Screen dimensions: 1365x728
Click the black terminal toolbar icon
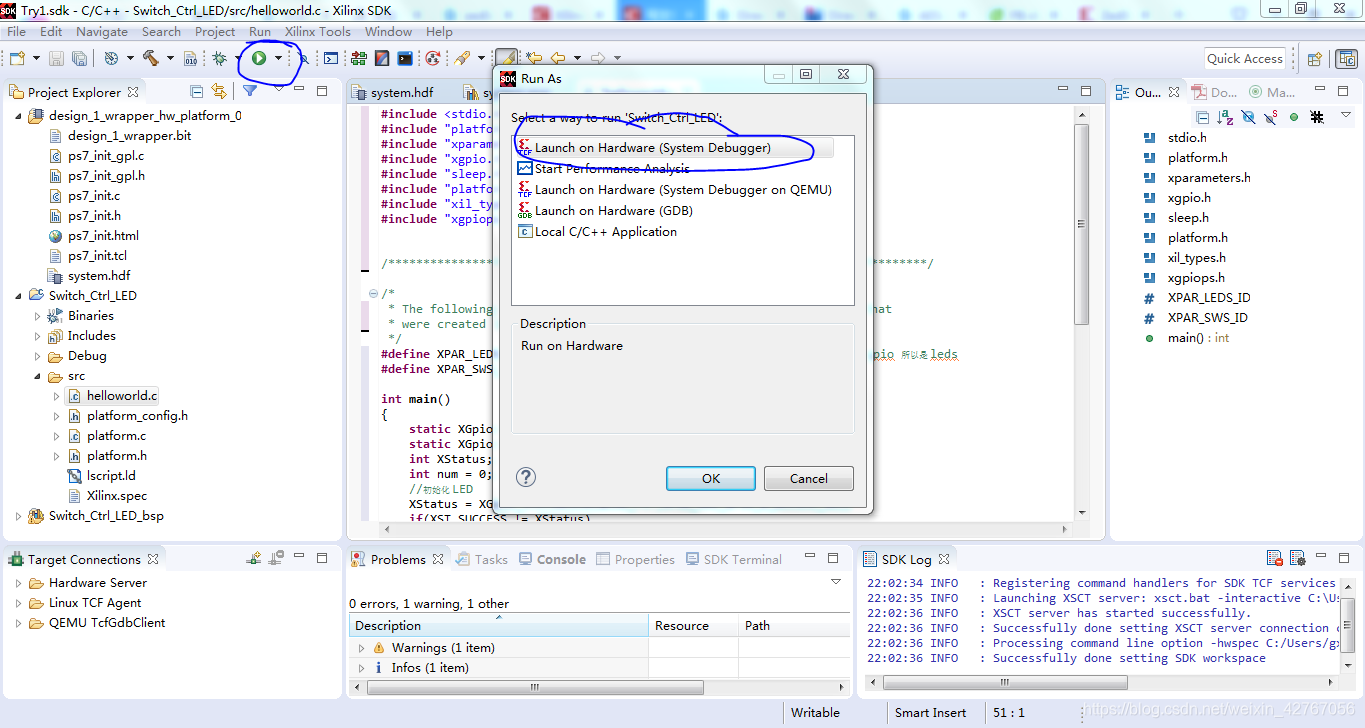(x=405, y=58)
